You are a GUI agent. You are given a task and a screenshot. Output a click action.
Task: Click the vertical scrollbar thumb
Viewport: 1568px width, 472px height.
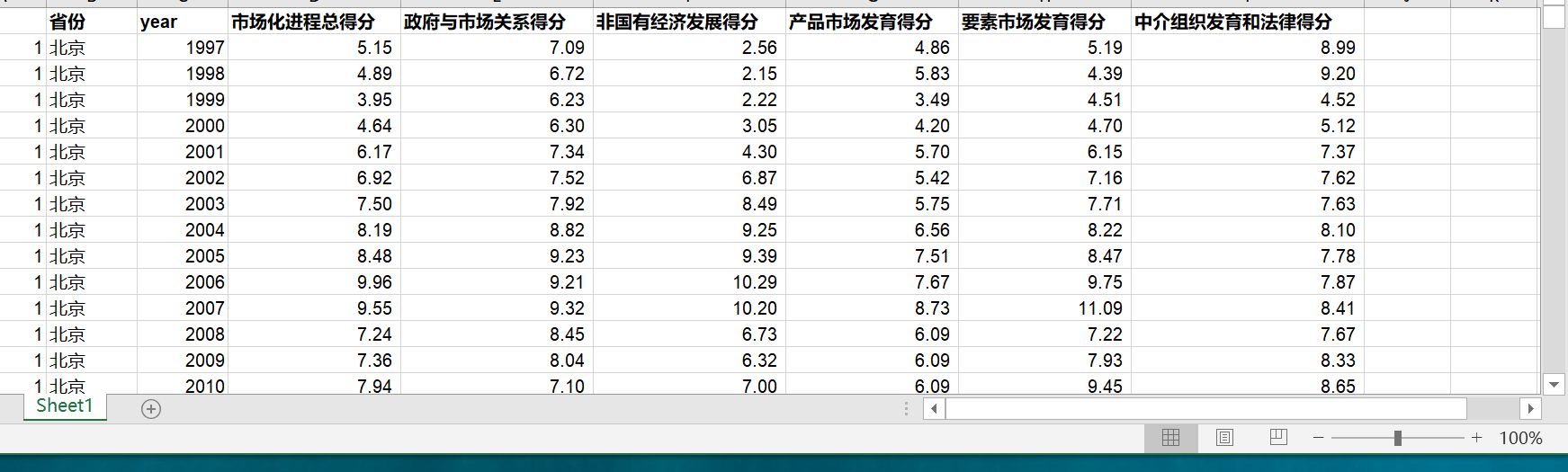coord(1554,18)
